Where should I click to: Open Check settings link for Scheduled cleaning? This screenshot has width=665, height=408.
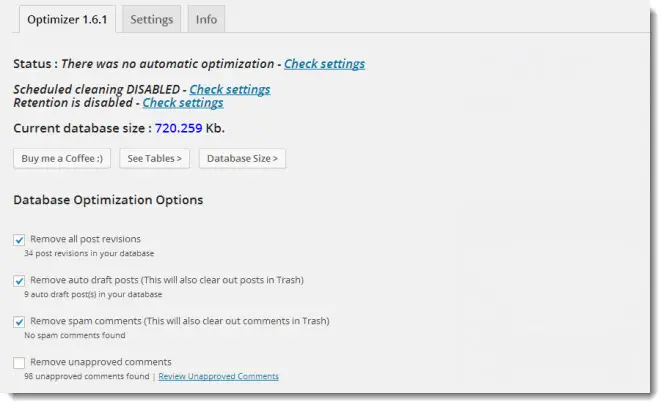coord(229,89)
